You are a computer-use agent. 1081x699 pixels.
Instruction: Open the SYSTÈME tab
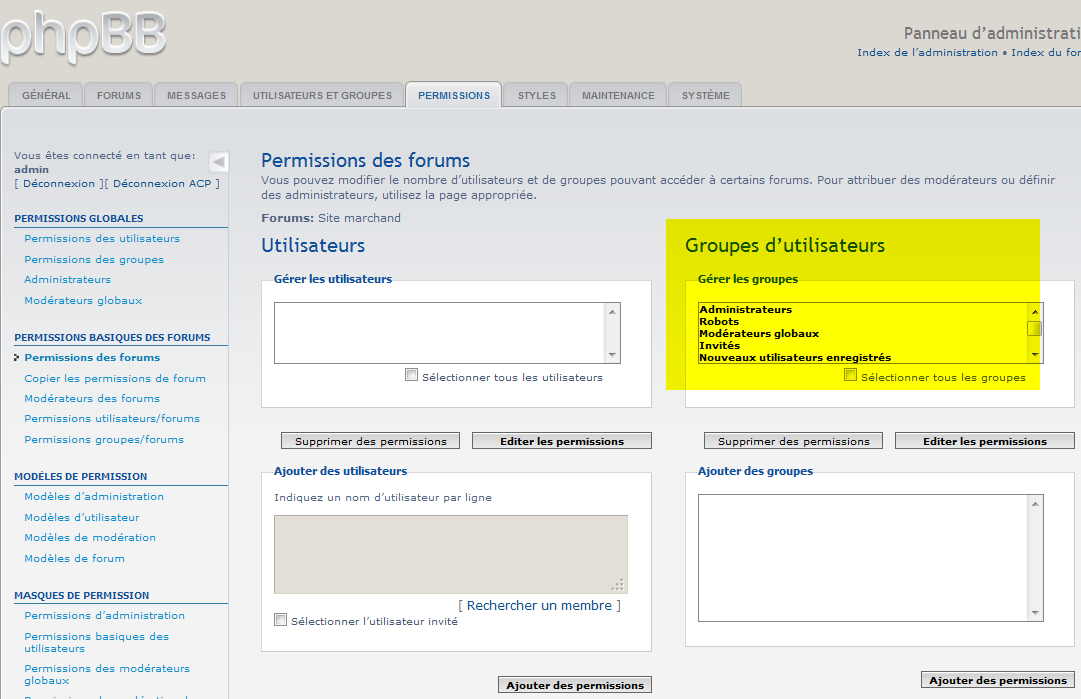click(x=705, y=95)
